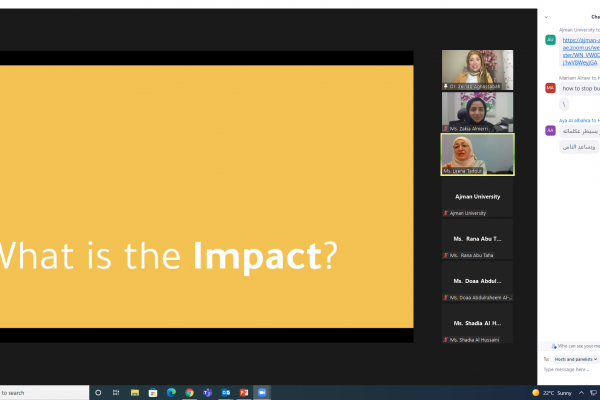Open Outlook from taskbar
Viewport: 600px width, 400px height.
pos(226,392)
